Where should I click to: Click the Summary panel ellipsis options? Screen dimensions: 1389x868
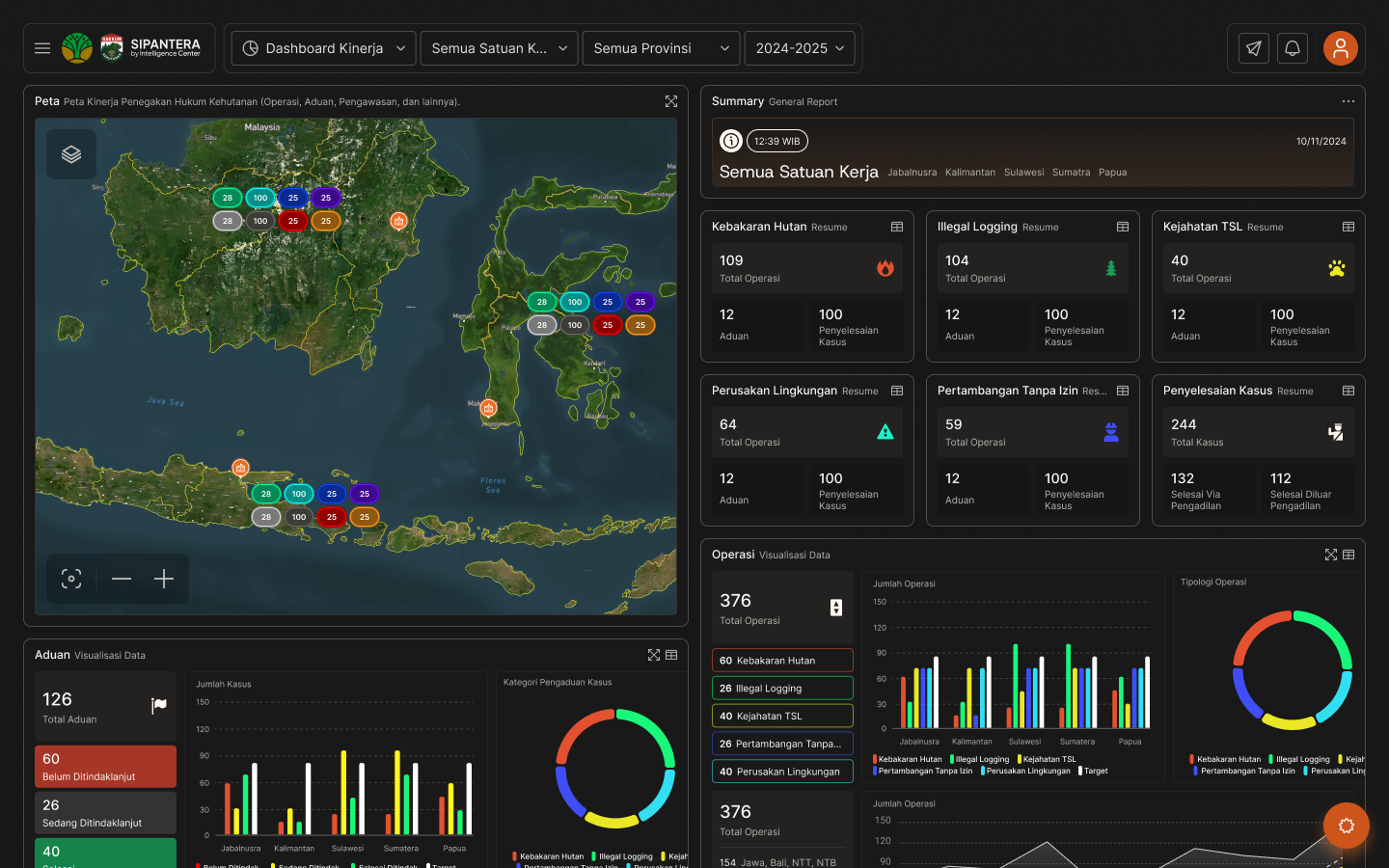1348,101
